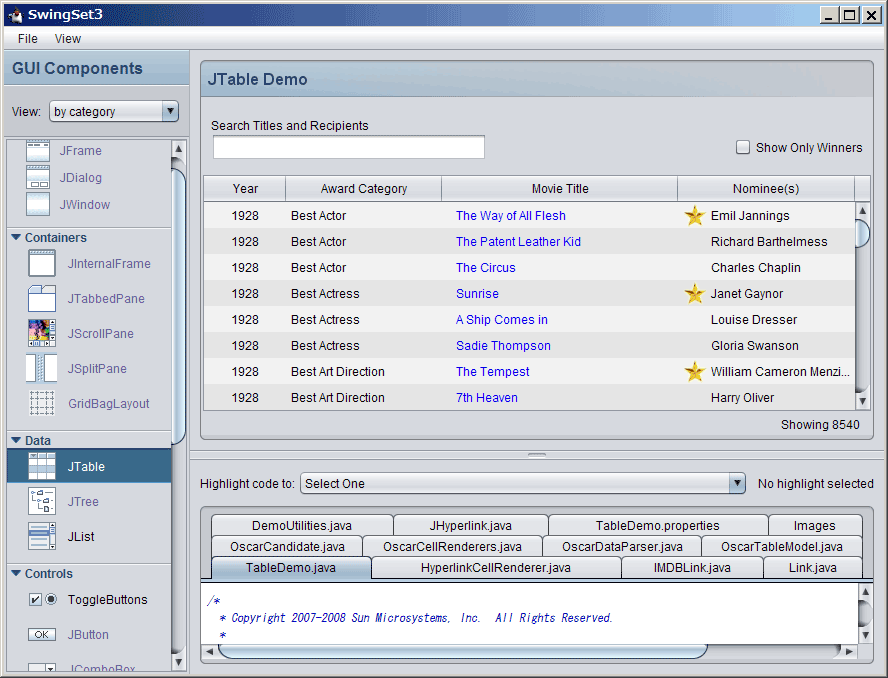Click the Oscar table scroll down arrow
Screen dimensions: 888x678
[x=862, y=402]
